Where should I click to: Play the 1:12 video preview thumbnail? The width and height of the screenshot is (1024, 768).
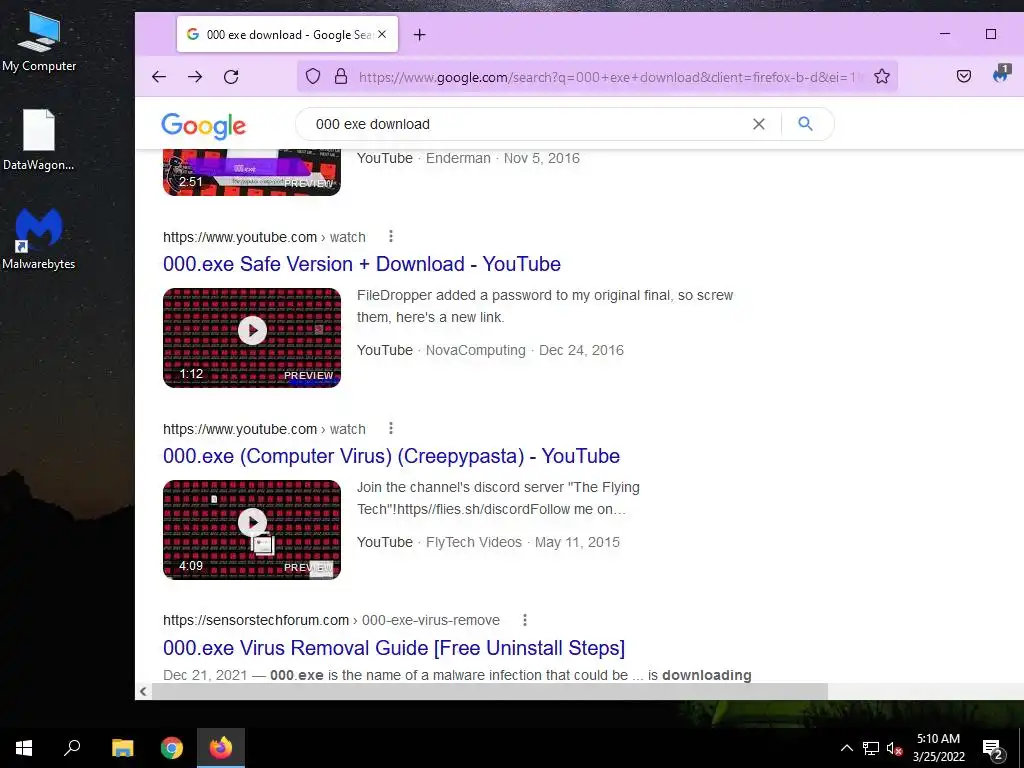pyautogui.click(x=252, y=338)
